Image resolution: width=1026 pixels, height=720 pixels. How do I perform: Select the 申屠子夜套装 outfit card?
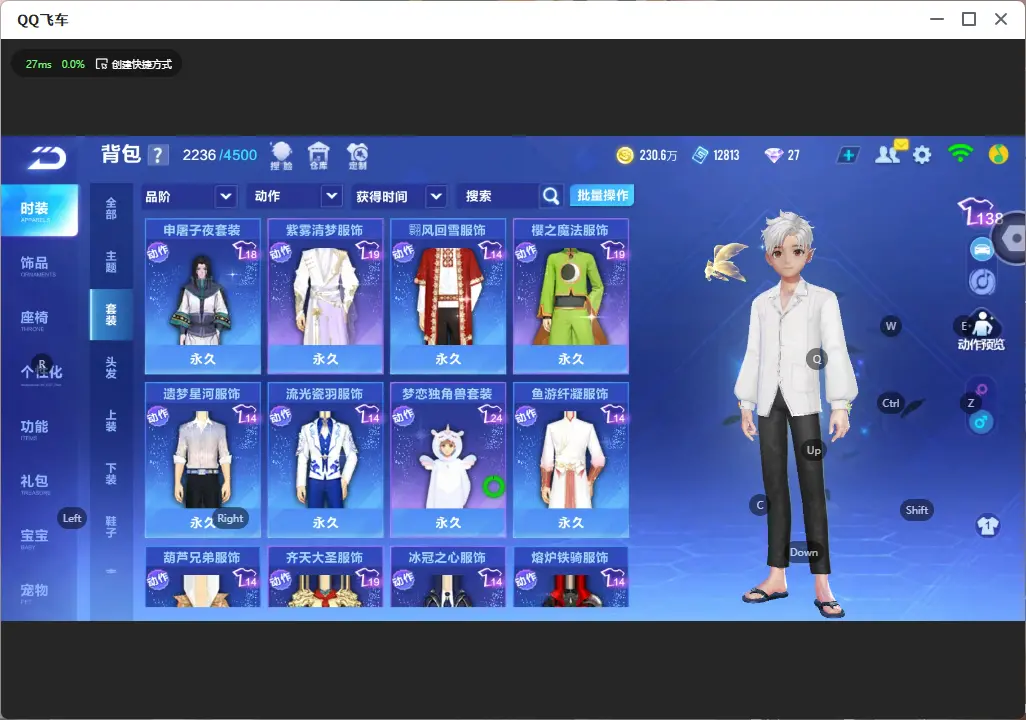tap(202, 296)
